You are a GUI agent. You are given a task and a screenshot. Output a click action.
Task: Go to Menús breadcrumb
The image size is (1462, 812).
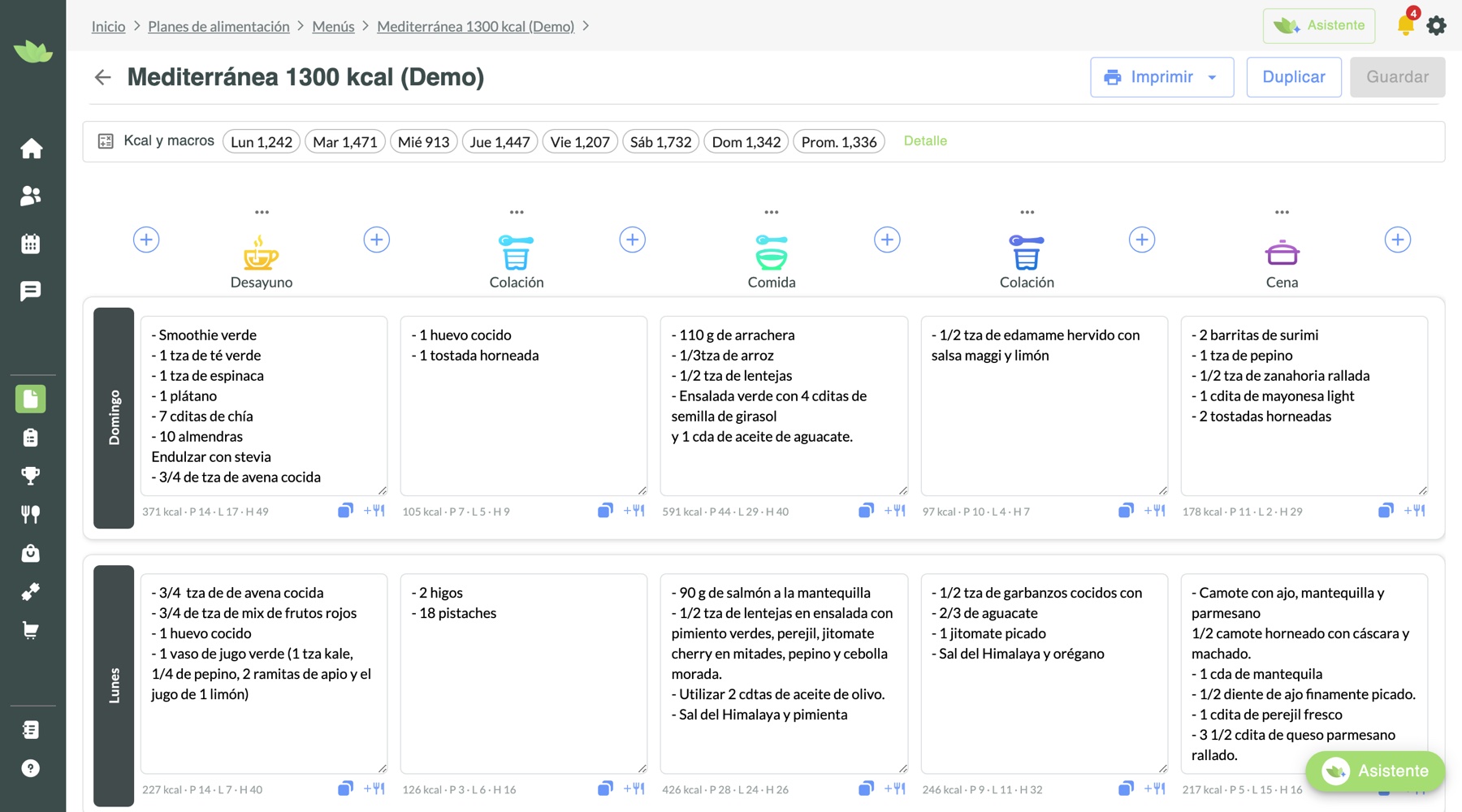(333, 27)
